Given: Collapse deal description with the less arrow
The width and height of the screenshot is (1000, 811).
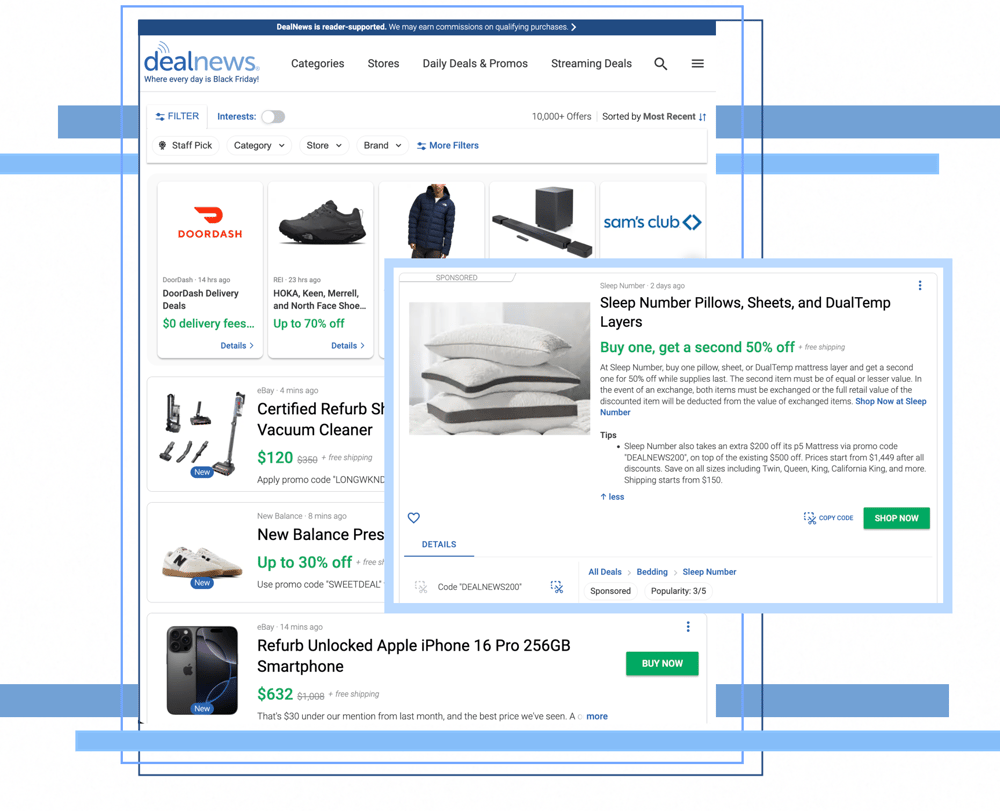Looking at the screenshot, I should coord(611,496).
